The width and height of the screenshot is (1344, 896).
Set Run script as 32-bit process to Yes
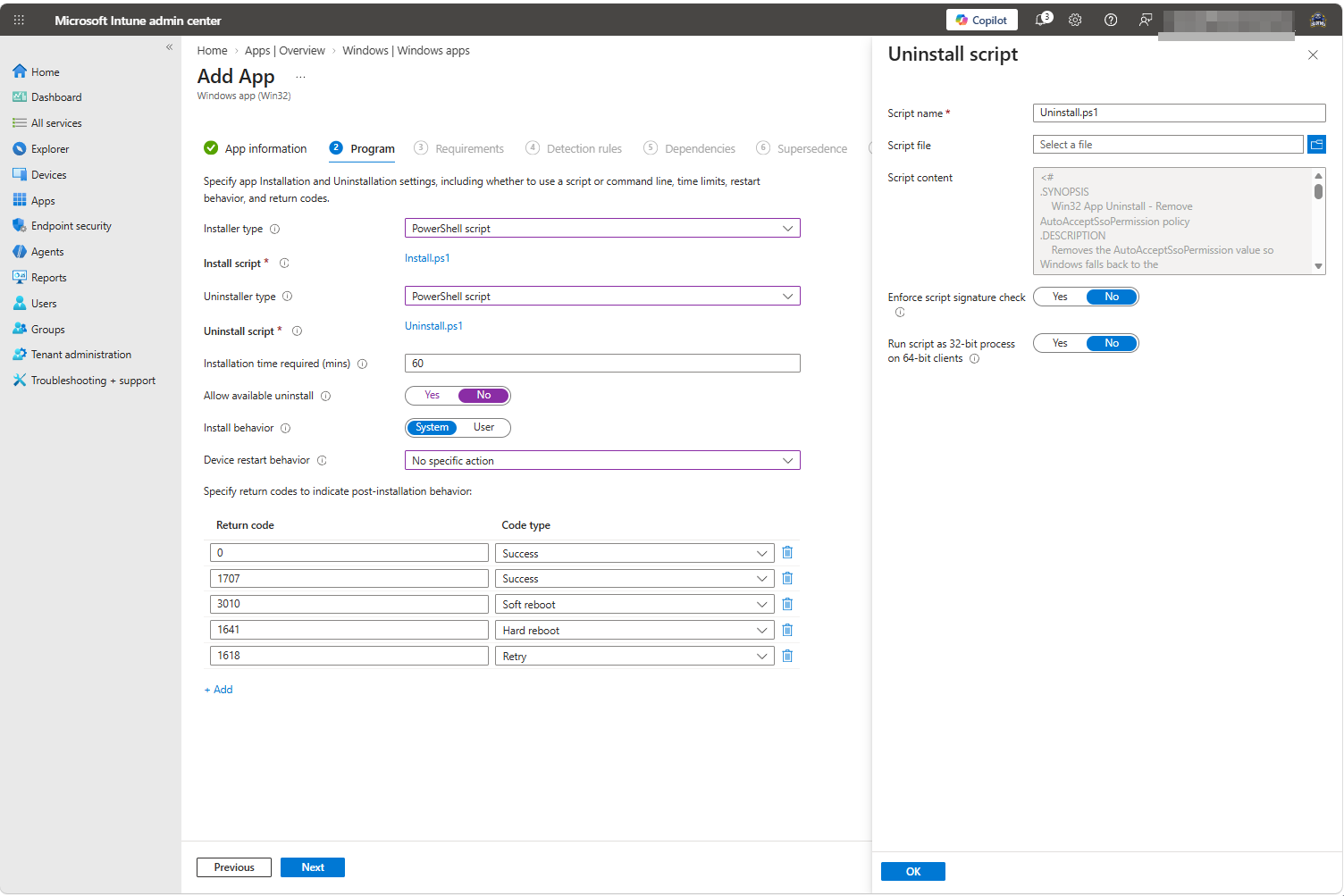click(x=1060, y=344)
